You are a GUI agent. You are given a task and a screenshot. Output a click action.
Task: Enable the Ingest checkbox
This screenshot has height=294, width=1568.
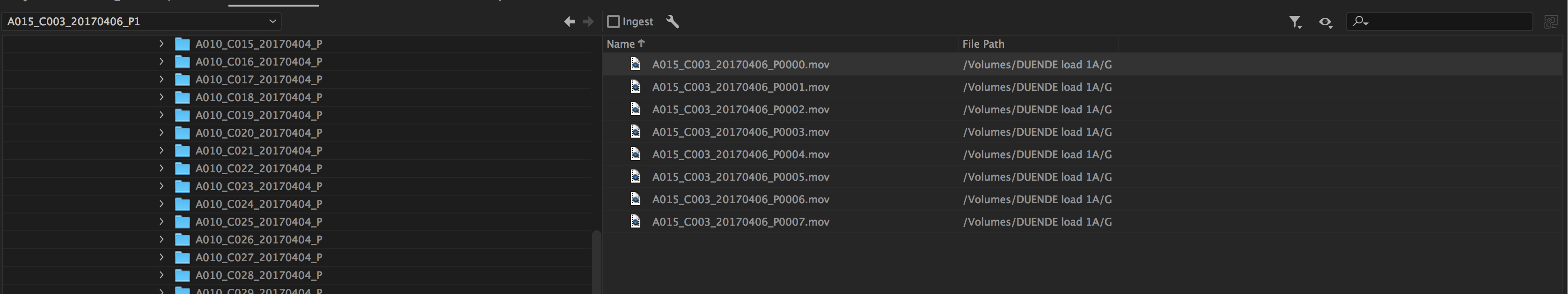tap(614, 22)
